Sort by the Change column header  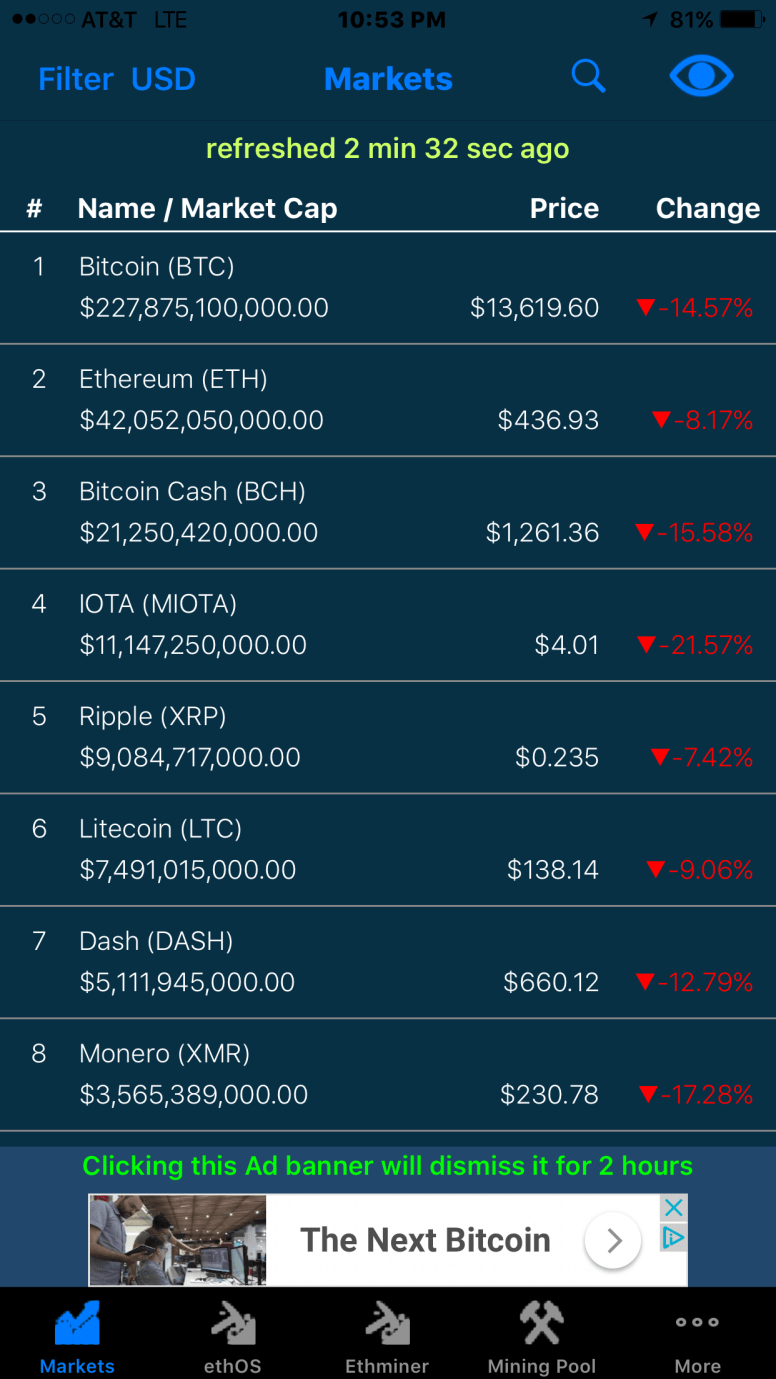click(x=707, y=208)
